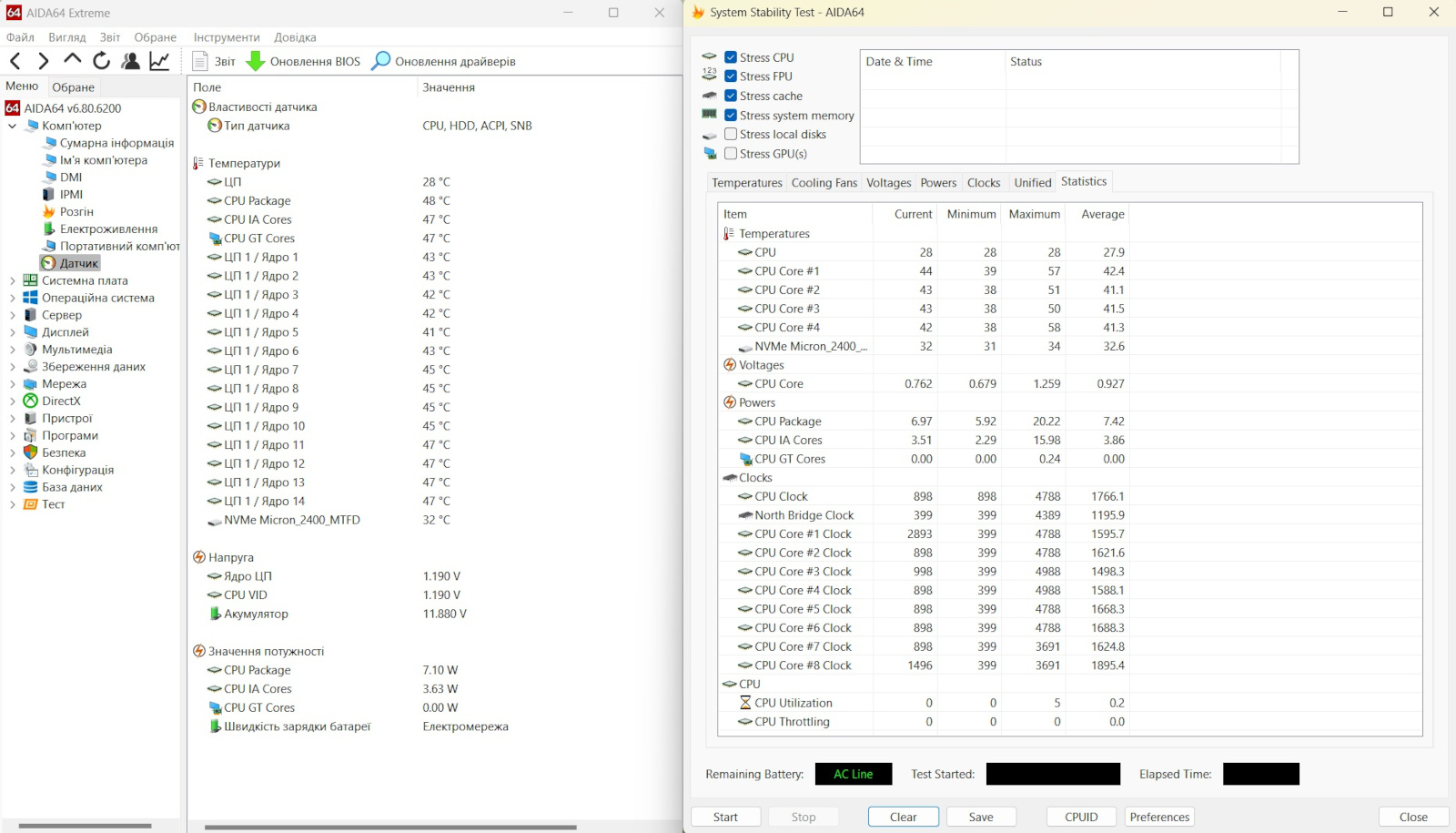Screen dimensions: 1456x833
Task: Click the Clear button
Action: (903, 817)
